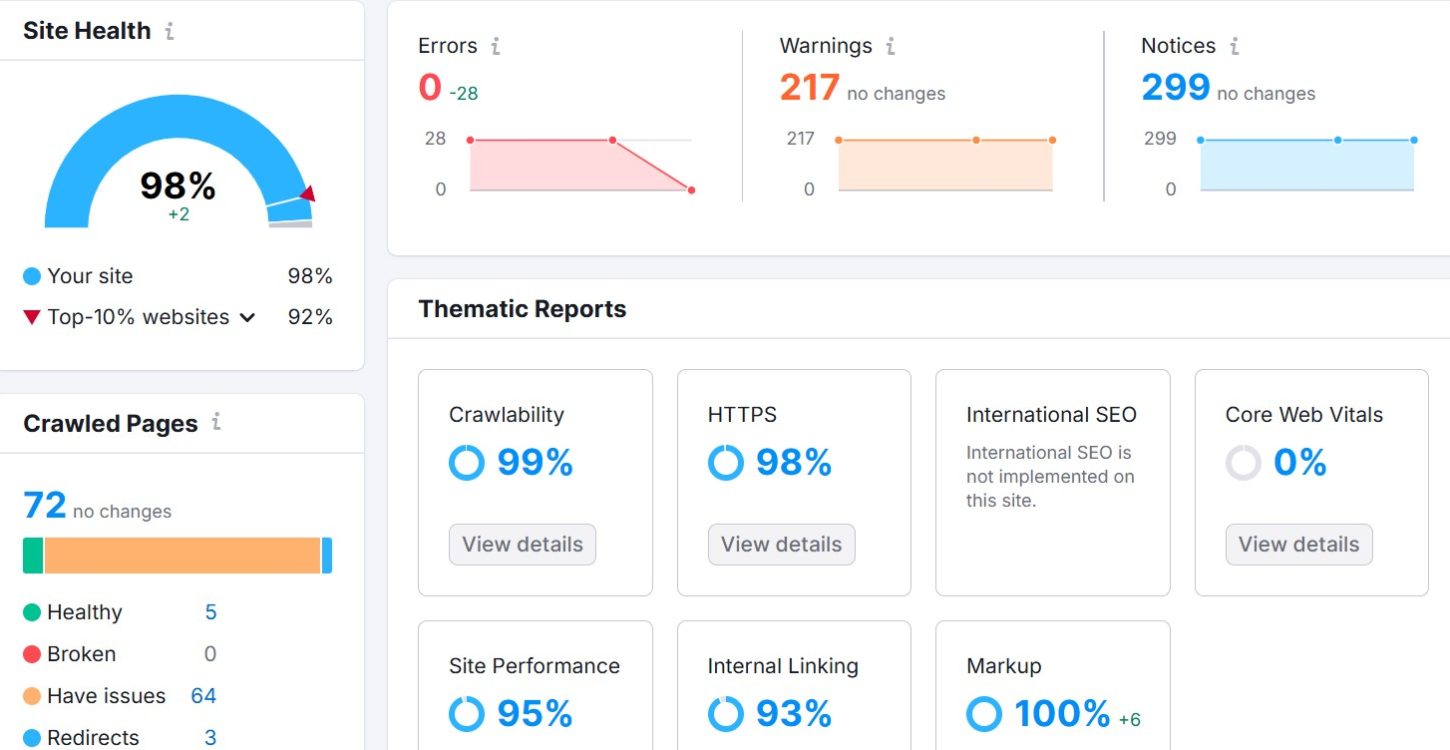Viewport: 1450px width, 750px height.
Task: Select the Site Performance donut icon
Action: tap(466, 714)
